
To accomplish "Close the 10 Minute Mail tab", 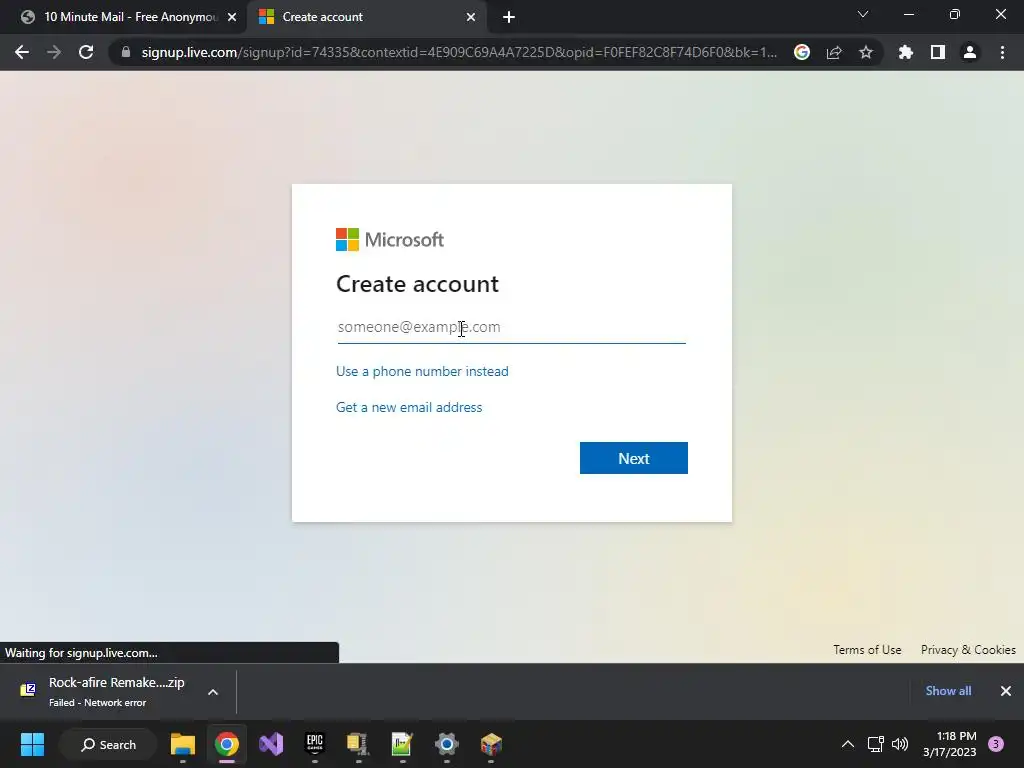I will tap(232, 17).
